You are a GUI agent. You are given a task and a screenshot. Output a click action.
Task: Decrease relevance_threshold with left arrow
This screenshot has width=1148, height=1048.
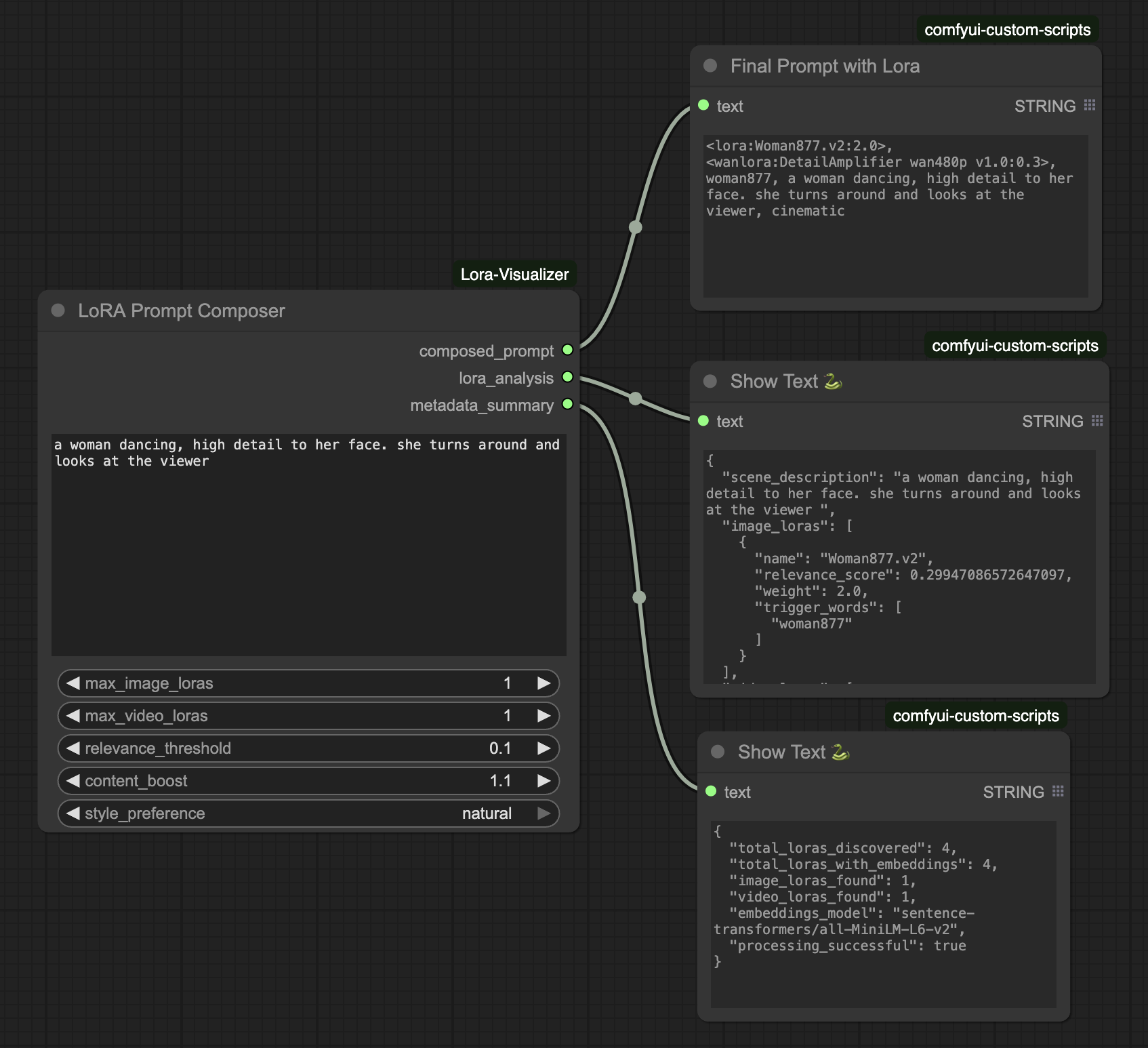tap(73, 748)
